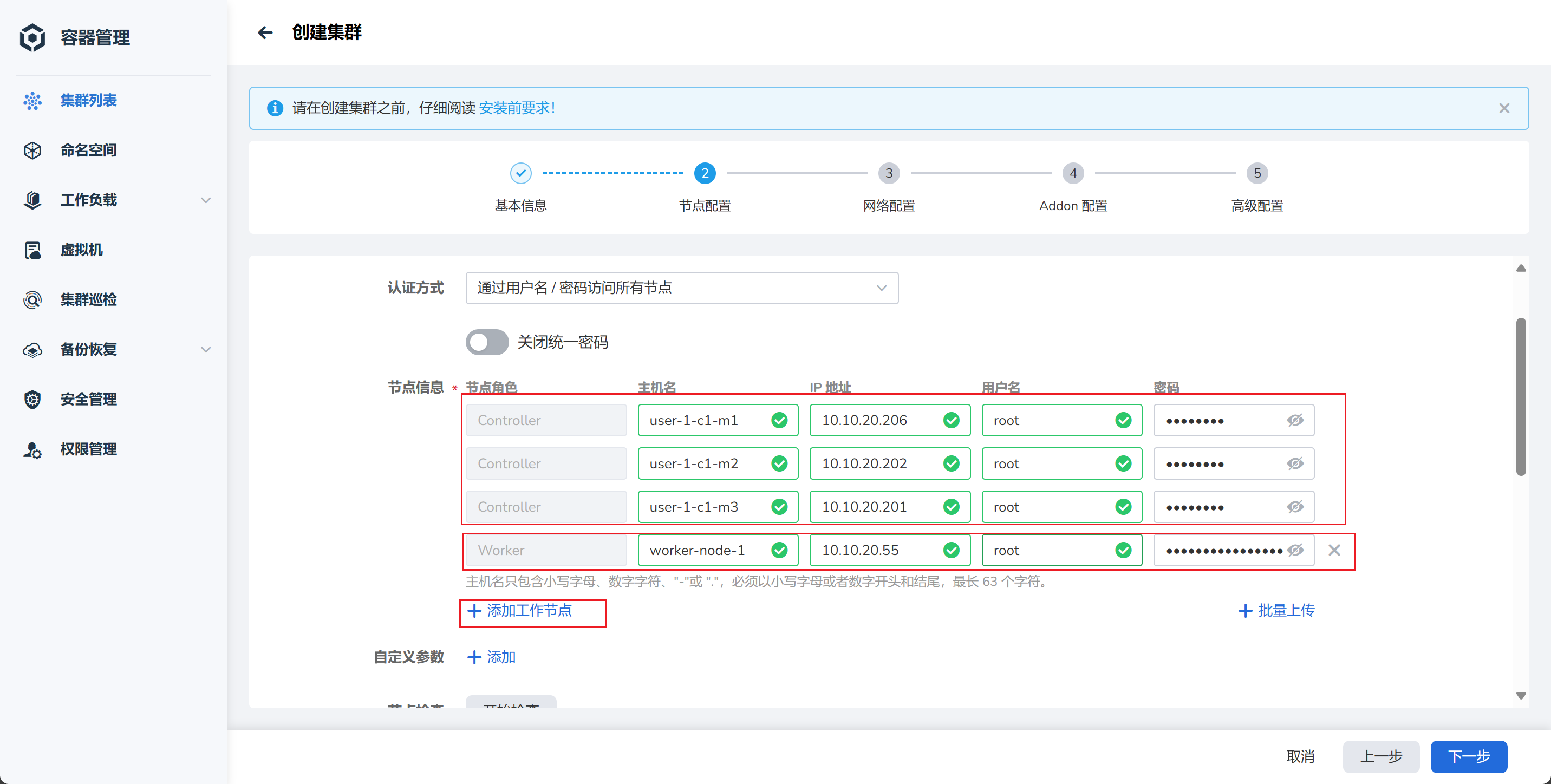Click the 下一步 button
This screenshot has width=1551, height=784.
pos(1468,756)
